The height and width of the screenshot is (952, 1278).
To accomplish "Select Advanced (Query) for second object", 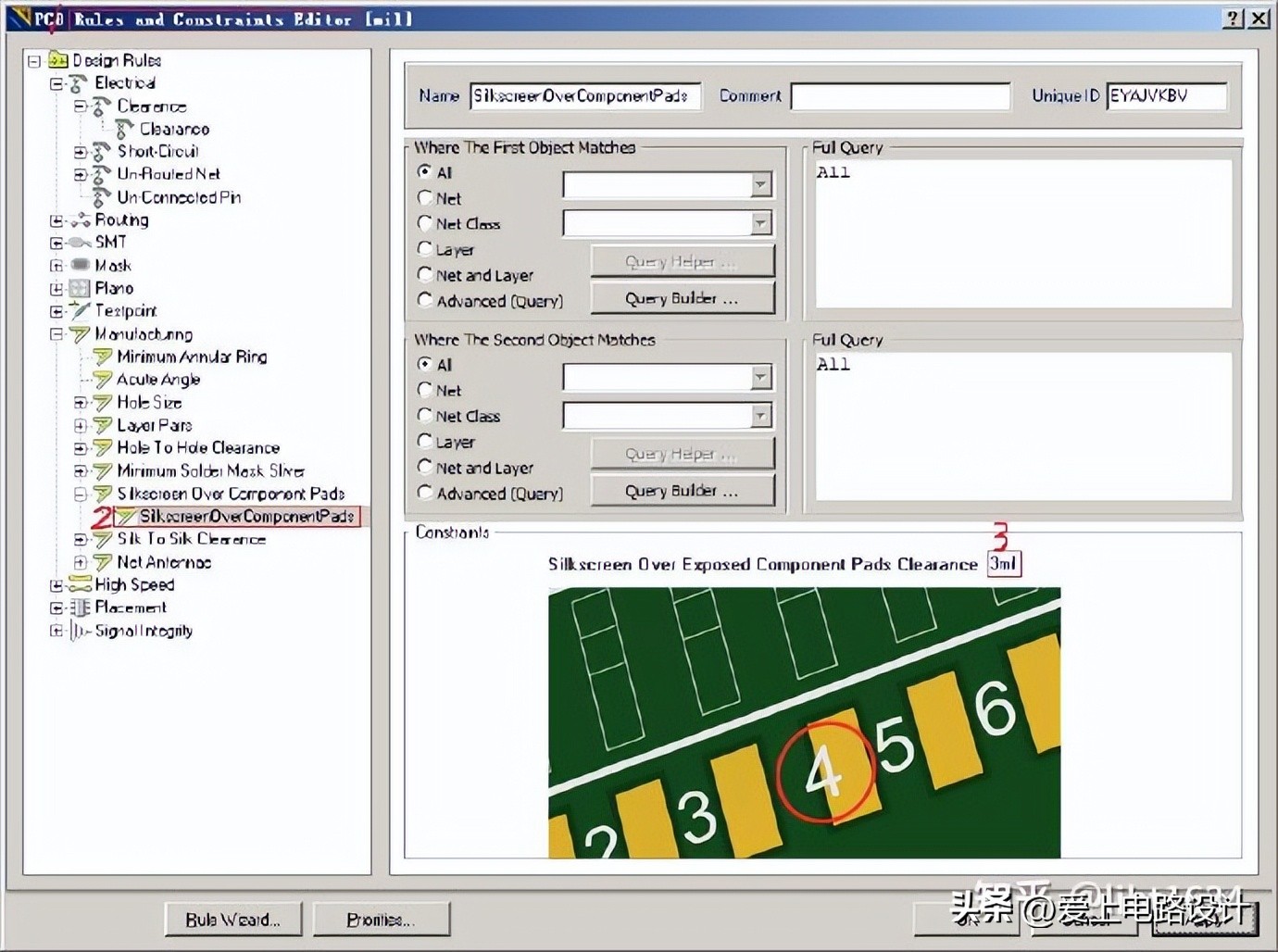I will coord(425,493).
